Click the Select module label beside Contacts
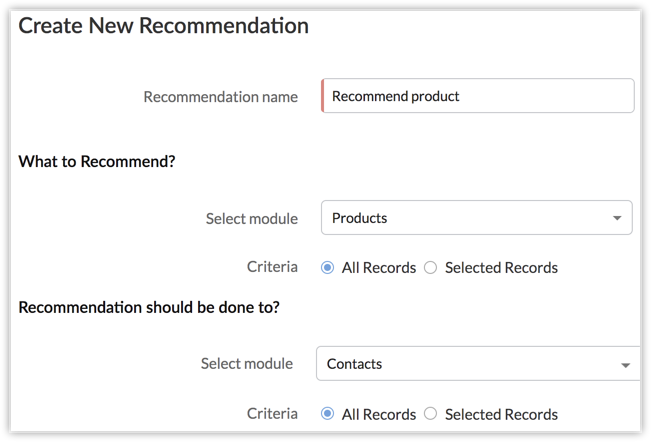The height and width of the screenshot is (442, 651). click(x=246, y=364)
